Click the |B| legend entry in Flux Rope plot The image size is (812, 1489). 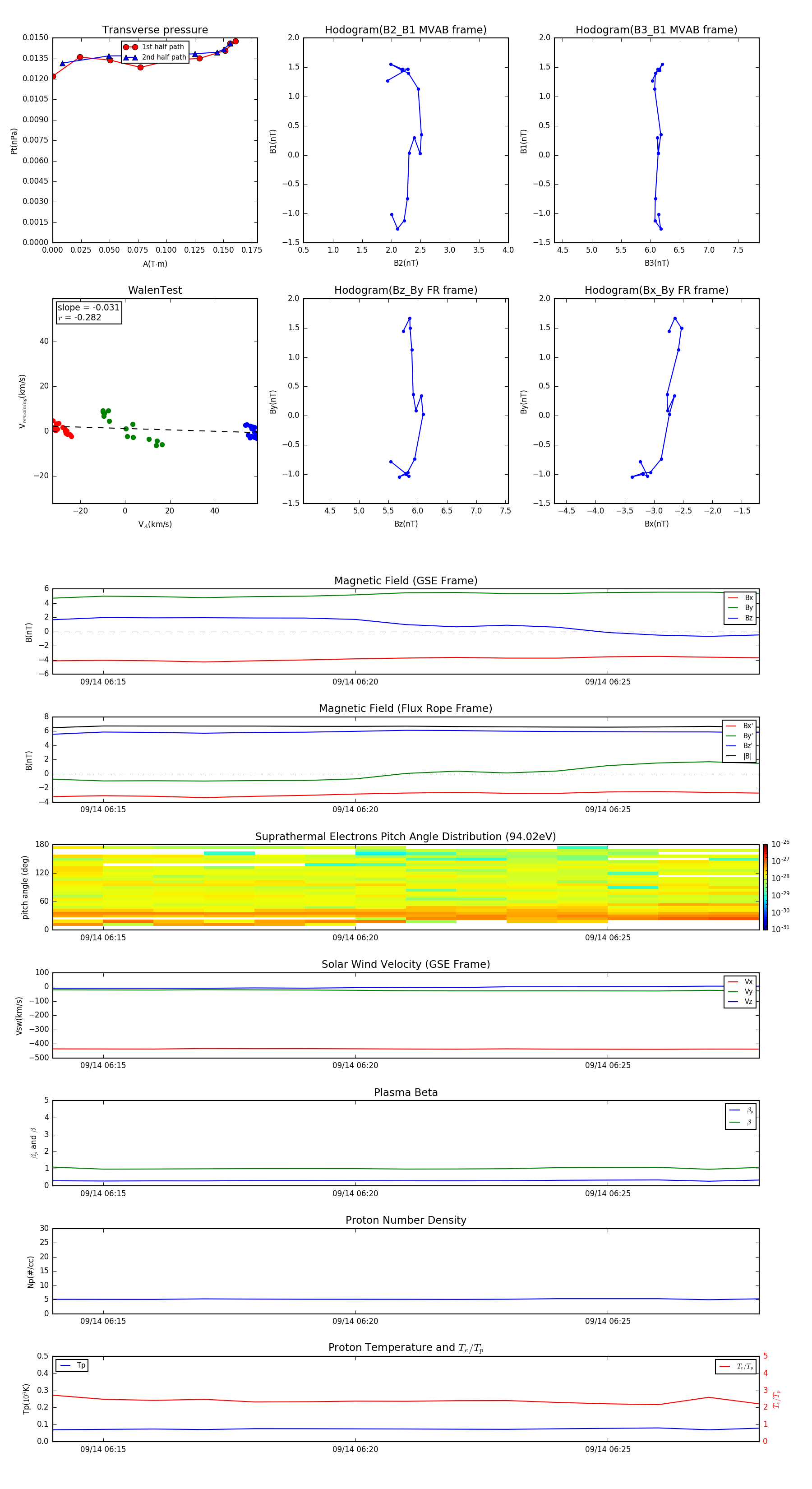(739, 756)
